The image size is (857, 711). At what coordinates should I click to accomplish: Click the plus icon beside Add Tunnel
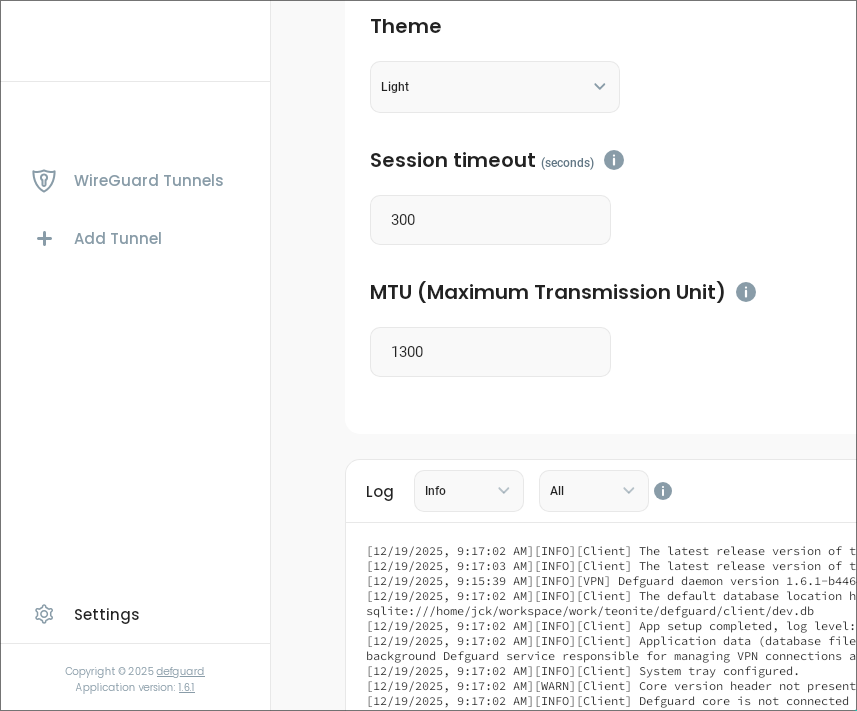44,239
